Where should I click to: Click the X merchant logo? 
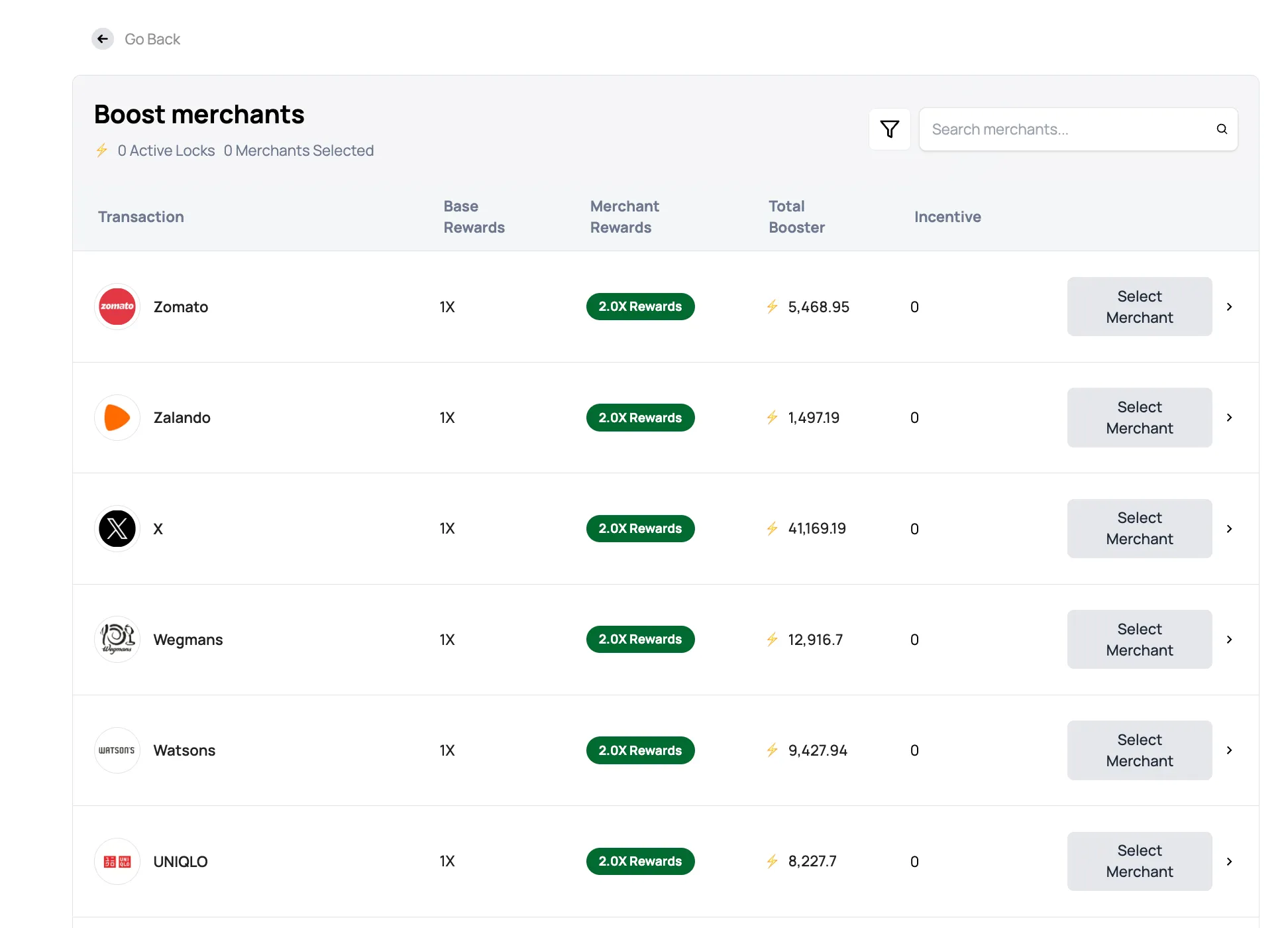pos(117,528)
